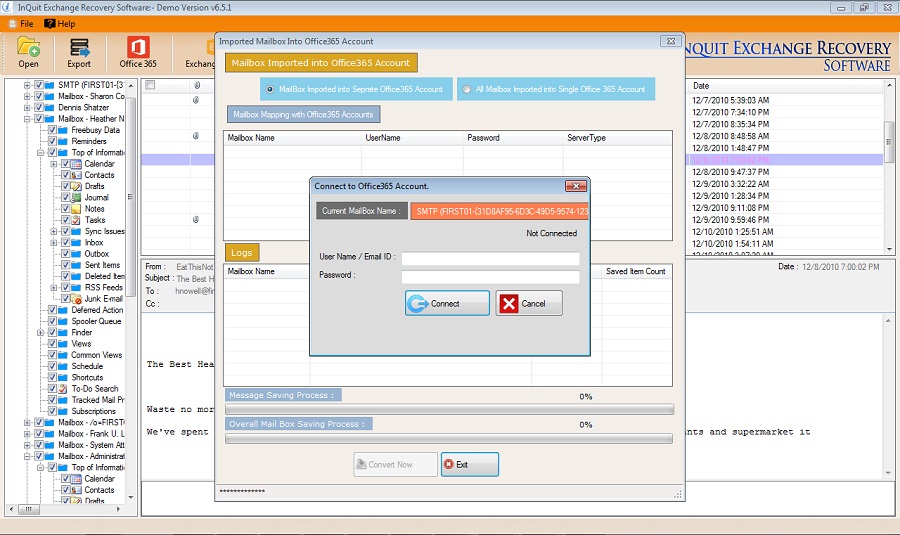Click the Spooler Queue folder icon
Screen dimensions: 900x535
pos(63,321)
